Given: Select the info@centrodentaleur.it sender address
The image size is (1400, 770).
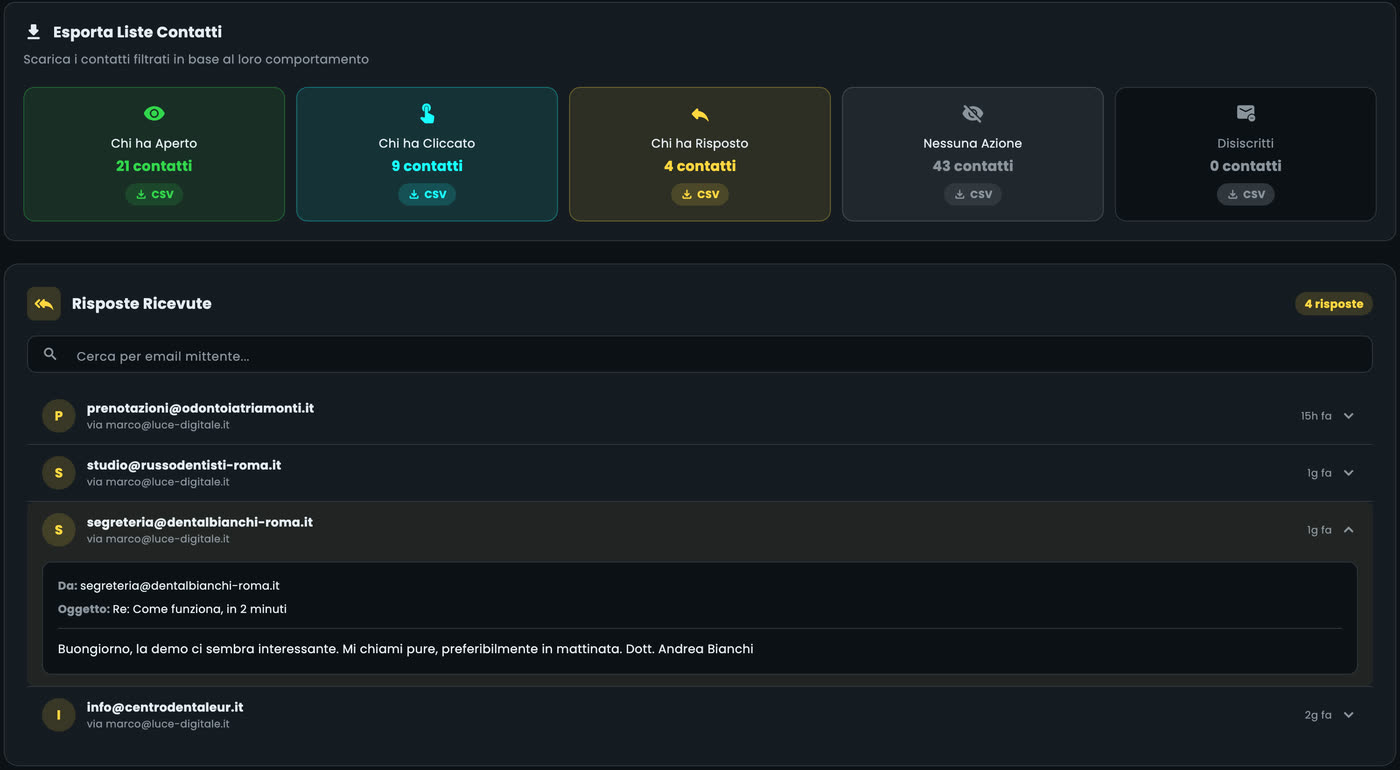Looking at the screenshot, I should [165, 707].
